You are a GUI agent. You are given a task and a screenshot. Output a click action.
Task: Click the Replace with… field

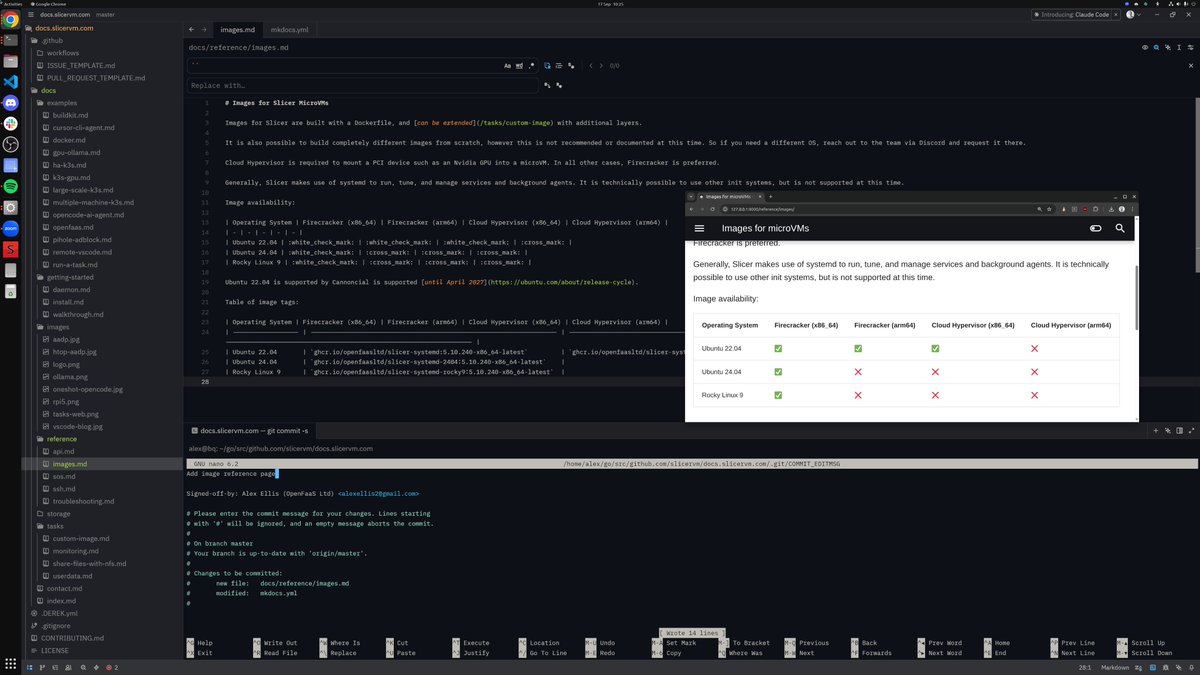pos(363,86)
